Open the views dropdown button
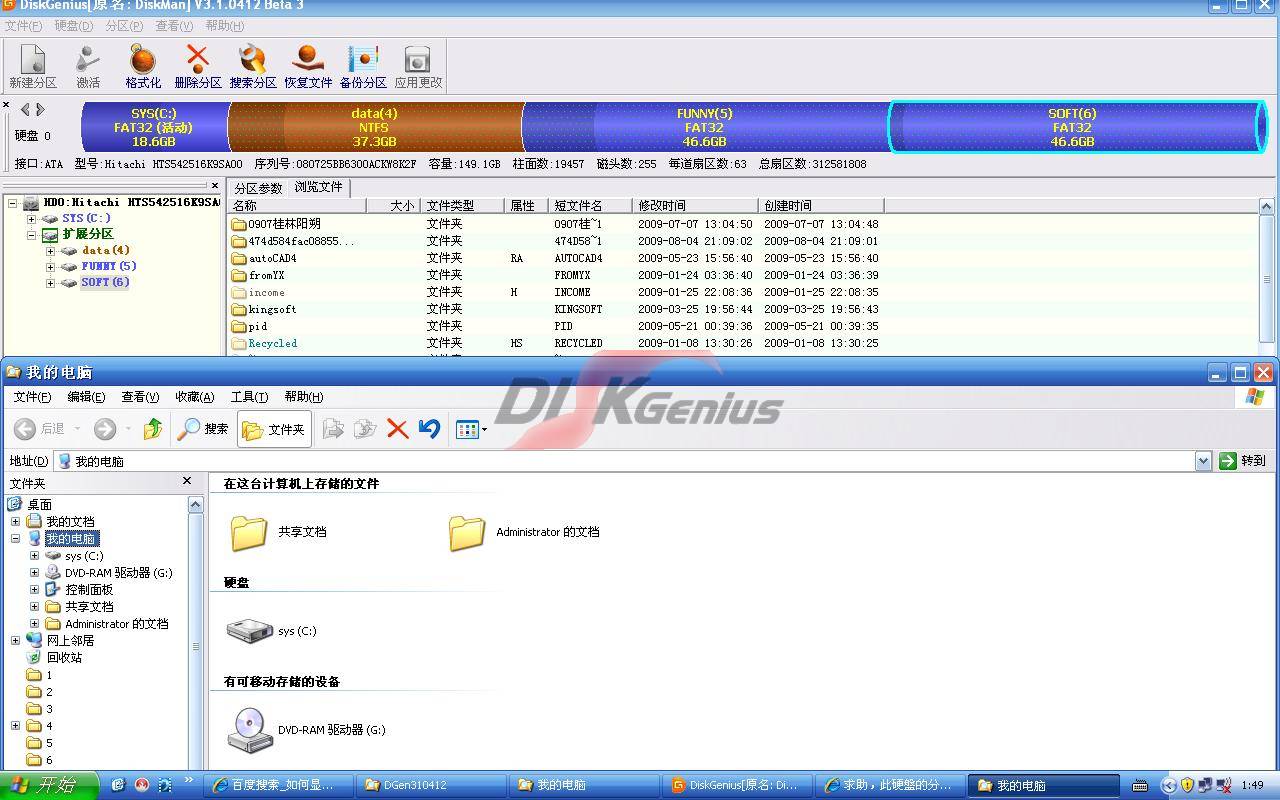The image size is (1280, 800). pyautogui.click(x=471, y=429)
